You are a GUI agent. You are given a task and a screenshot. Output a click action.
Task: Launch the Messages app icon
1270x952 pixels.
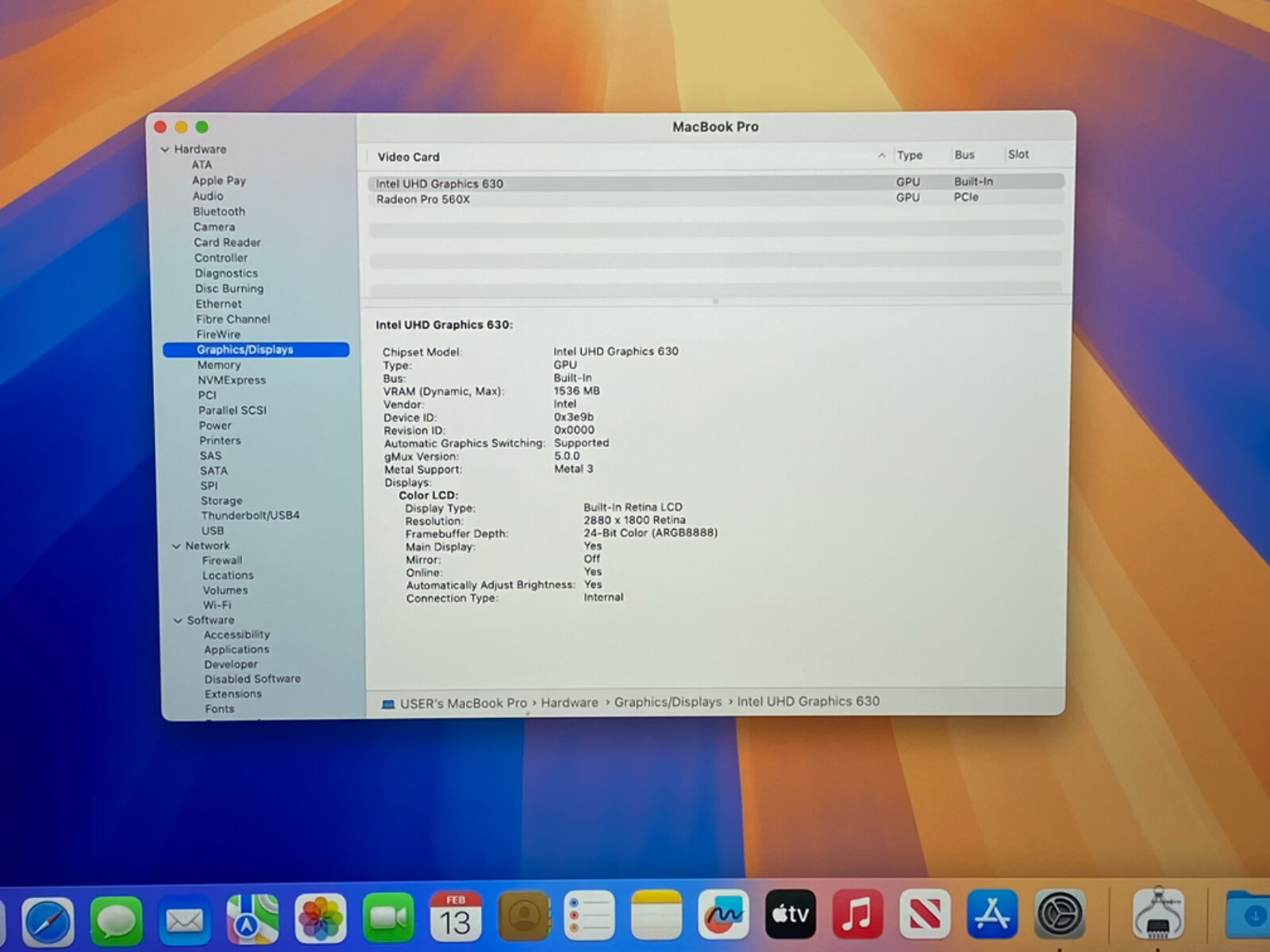116,920
